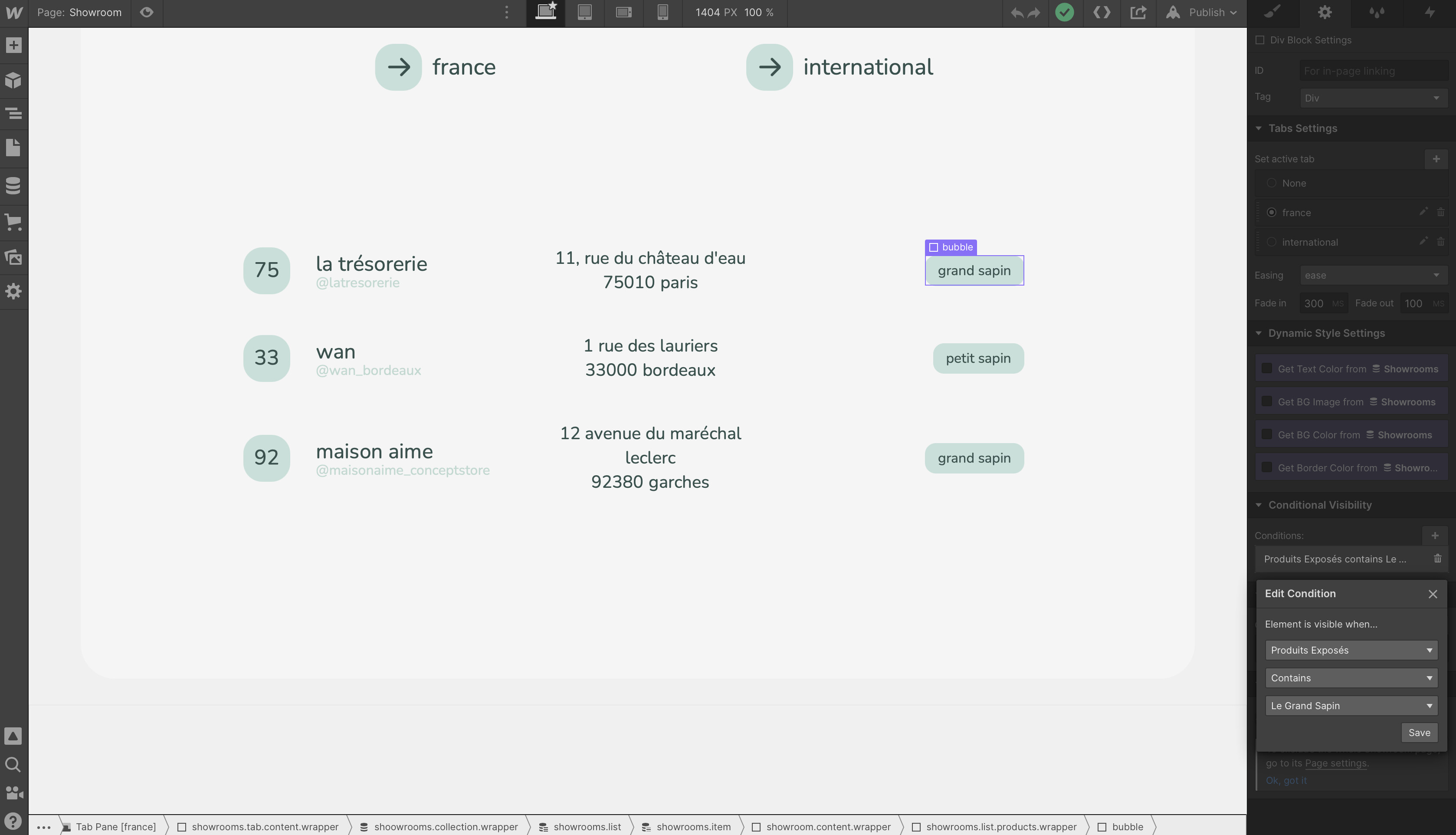Open the Pages panel
The height and width of the screenshot is (835, 1456).
tap(14, 148)
